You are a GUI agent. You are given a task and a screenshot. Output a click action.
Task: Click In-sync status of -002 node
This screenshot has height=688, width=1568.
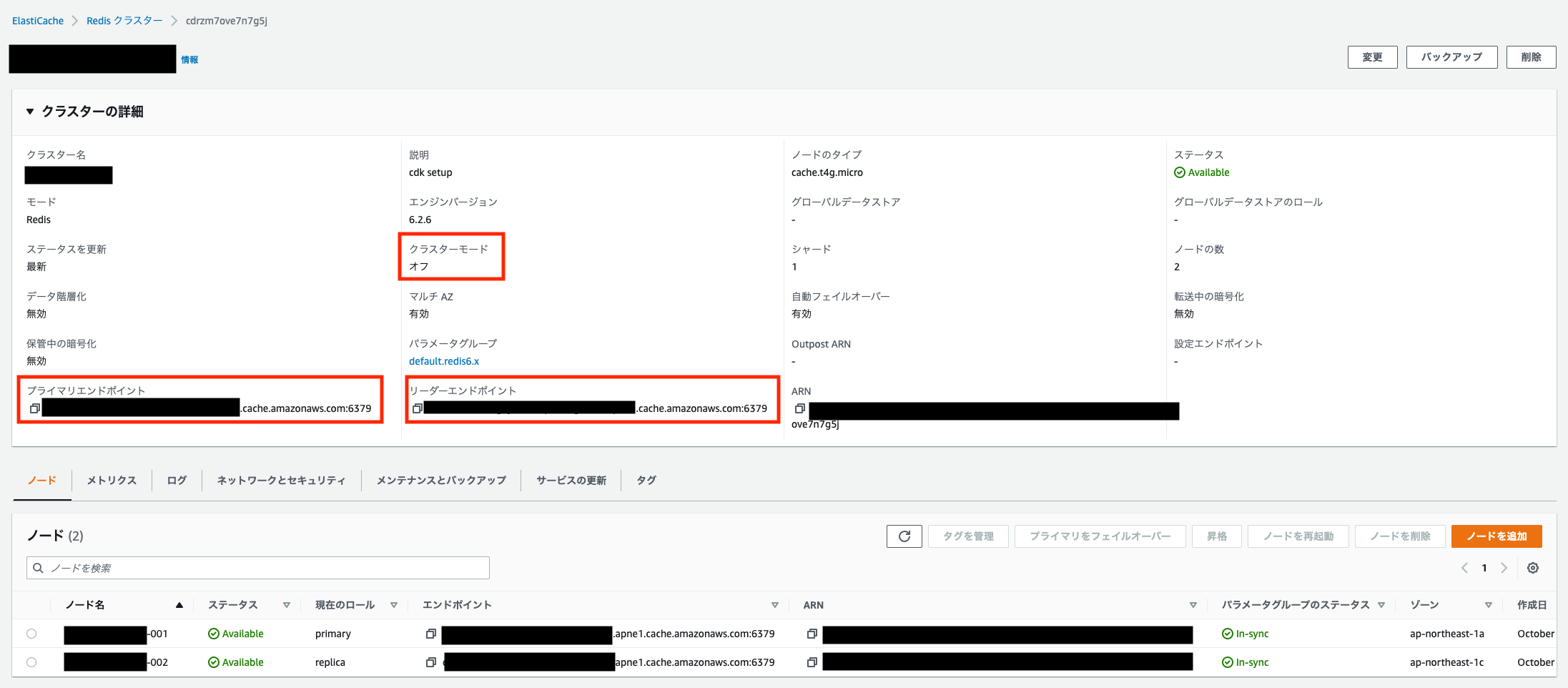pyautogui.click(x=1246, y=662)
